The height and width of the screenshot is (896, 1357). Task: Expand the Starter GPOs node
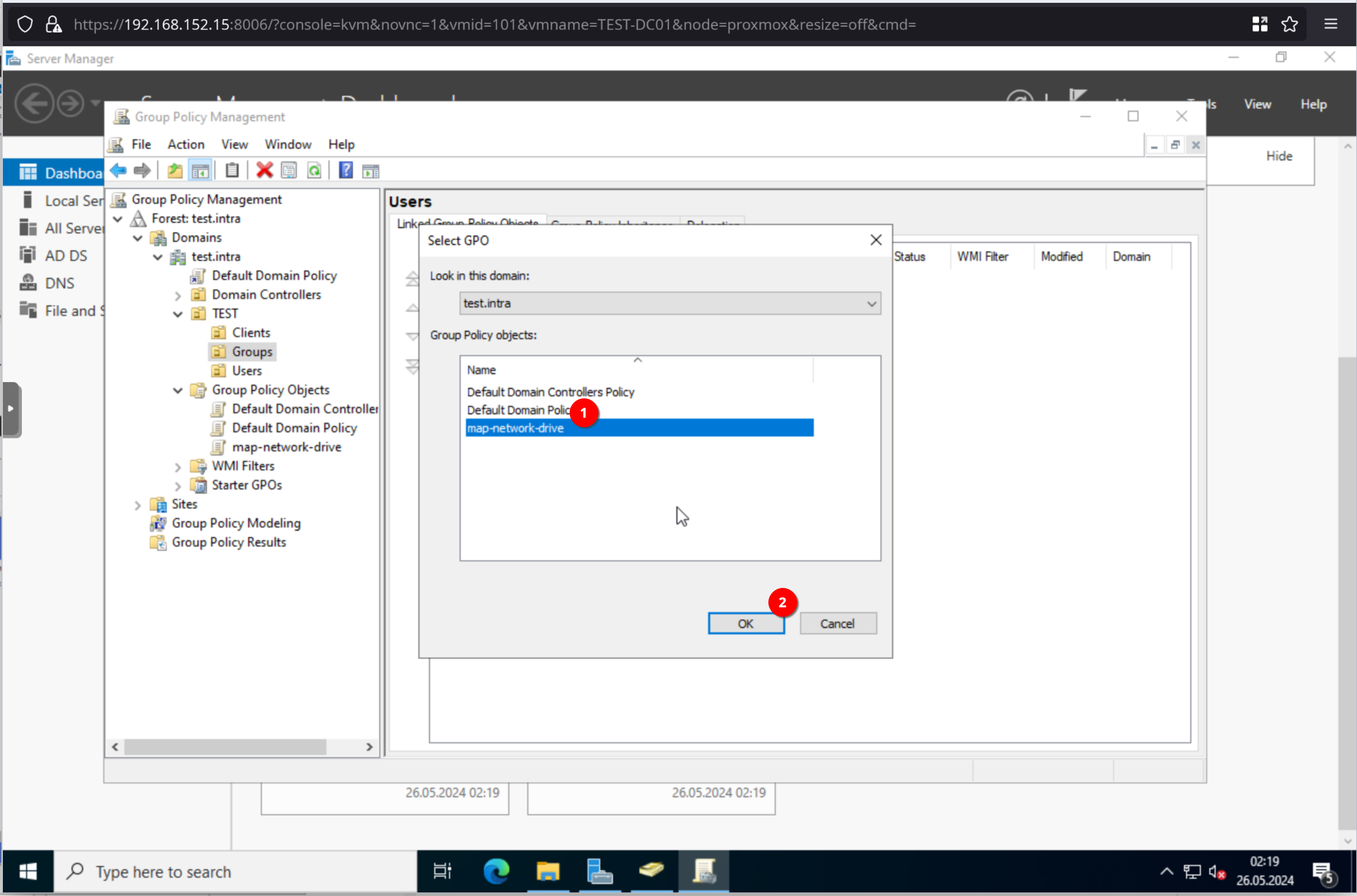(x=178, y=486)
